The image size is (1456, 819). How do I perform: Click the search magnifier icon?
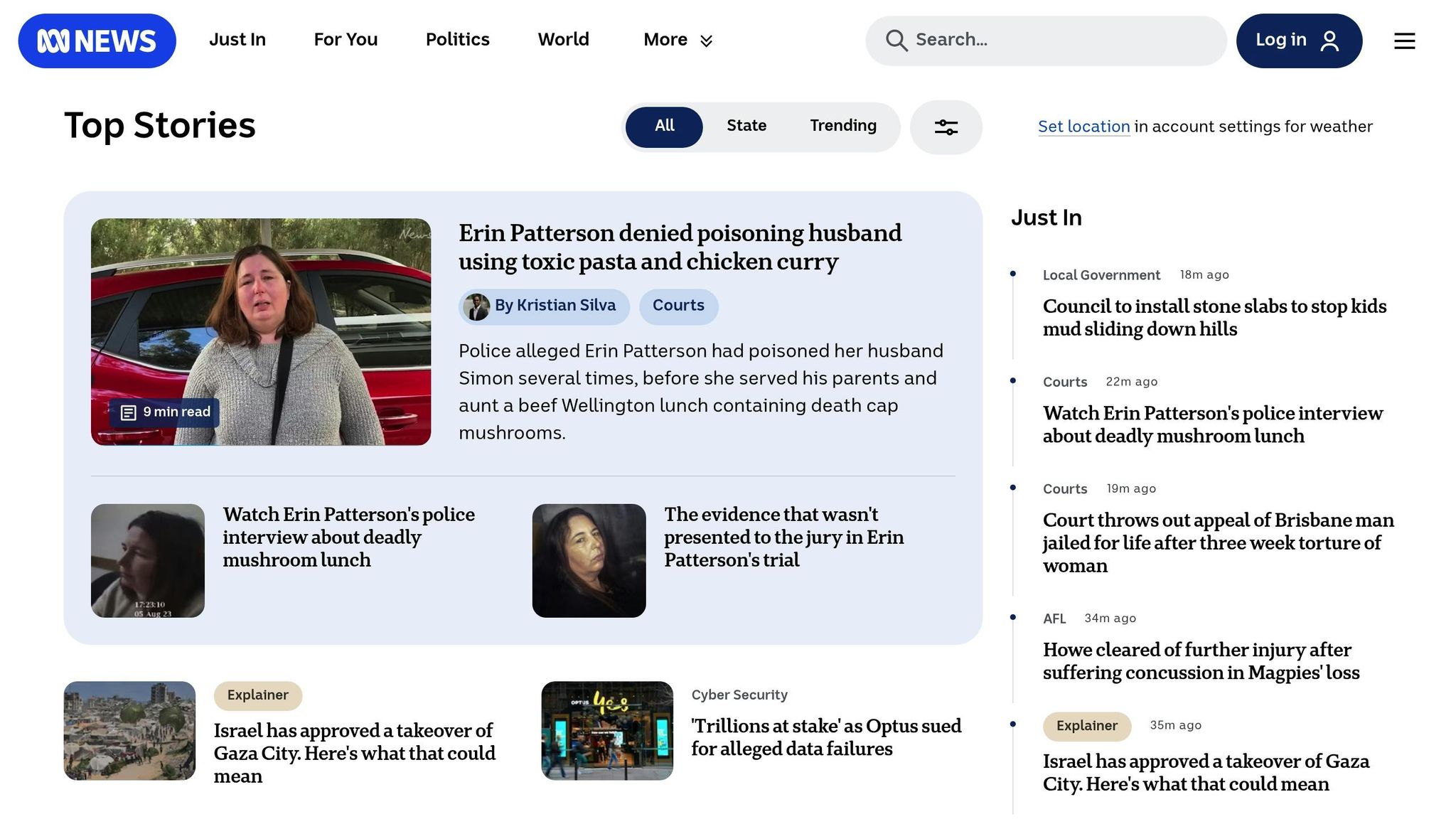pos(896,41)
